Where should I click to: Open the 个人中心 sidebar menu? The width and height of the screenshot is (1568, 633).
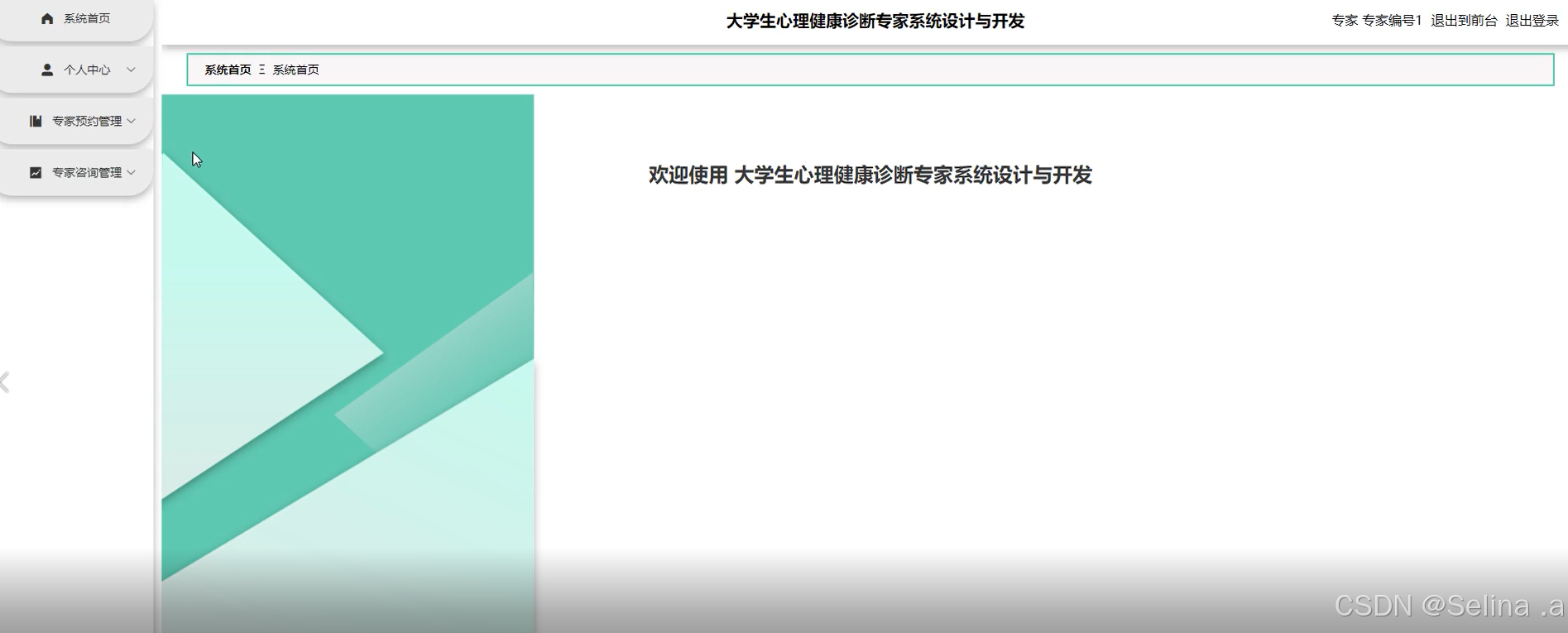(76, 70)
